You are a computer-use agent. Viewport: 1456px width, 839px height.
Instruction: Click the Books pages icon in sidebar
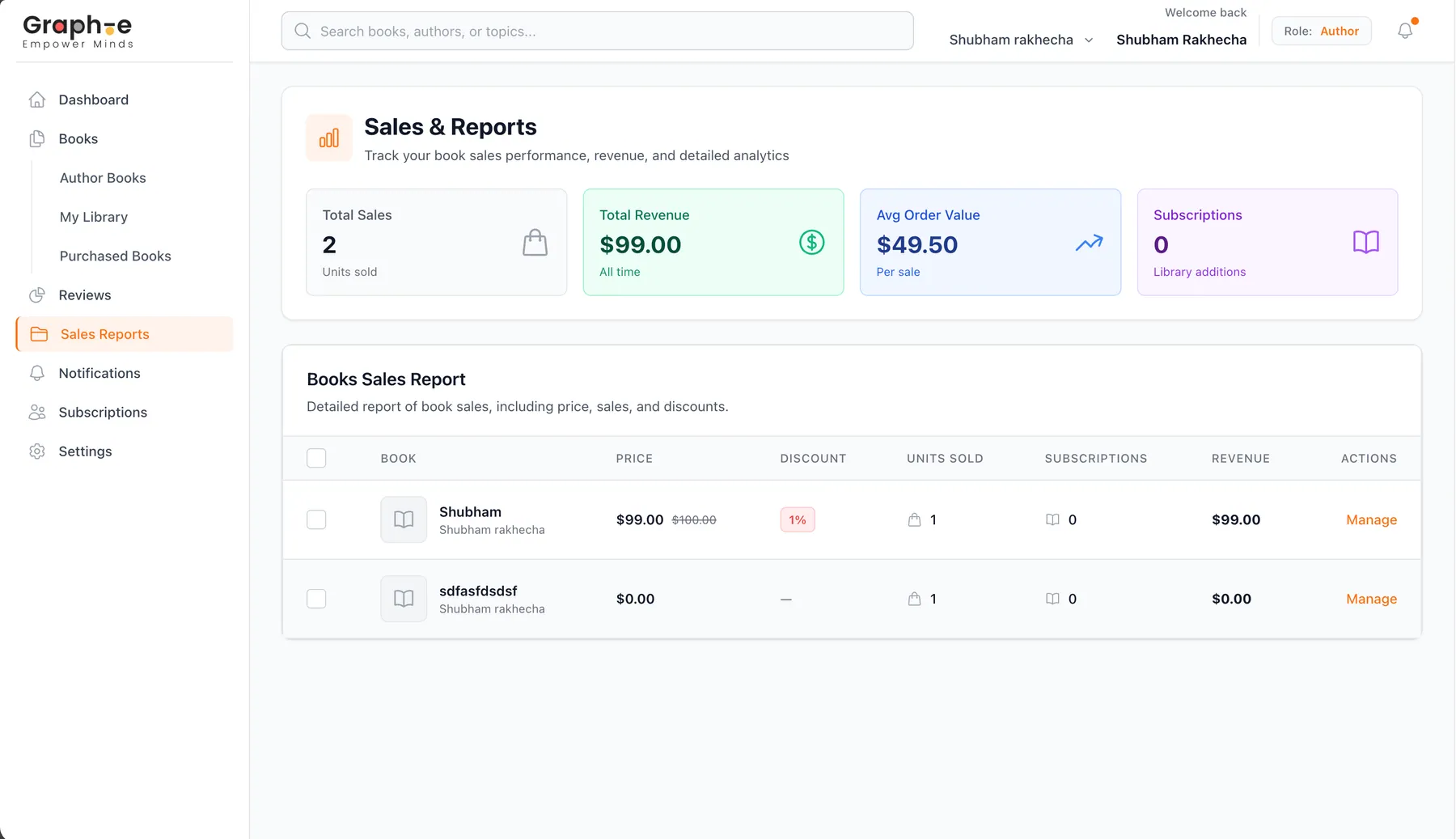37,138
